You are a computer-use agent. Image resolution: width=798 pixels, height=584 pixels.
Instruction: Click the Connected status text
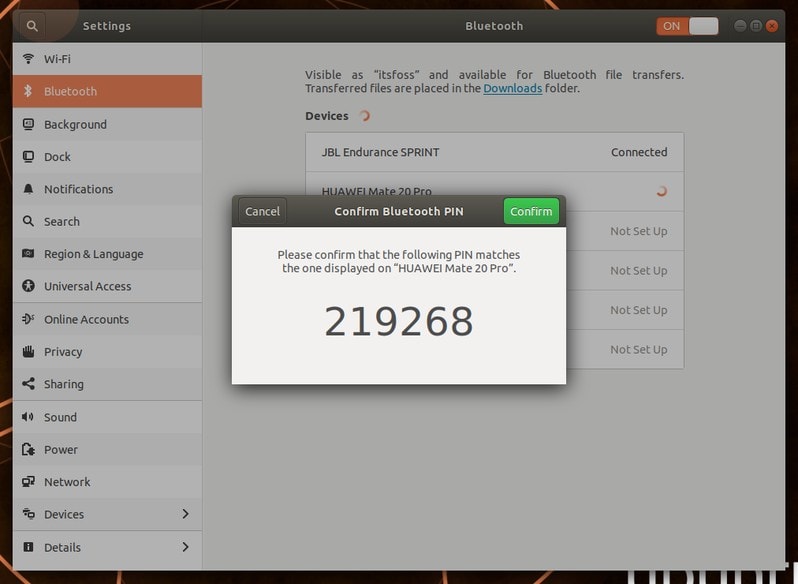639,152
